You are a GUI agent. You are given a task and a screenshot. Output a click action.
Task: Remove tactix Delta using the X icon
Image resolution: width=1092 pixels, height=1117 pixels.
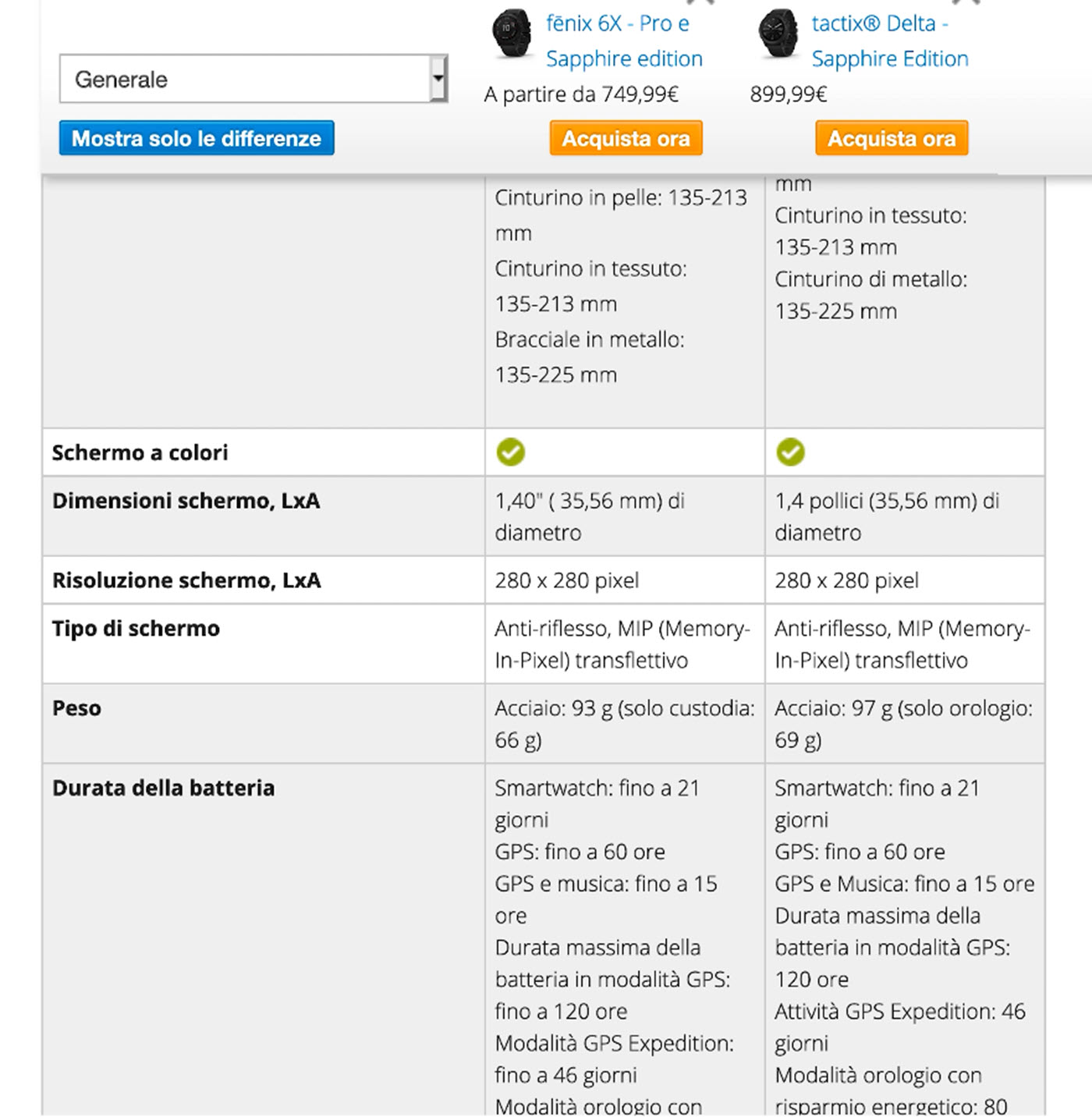(x=966, y=2)
